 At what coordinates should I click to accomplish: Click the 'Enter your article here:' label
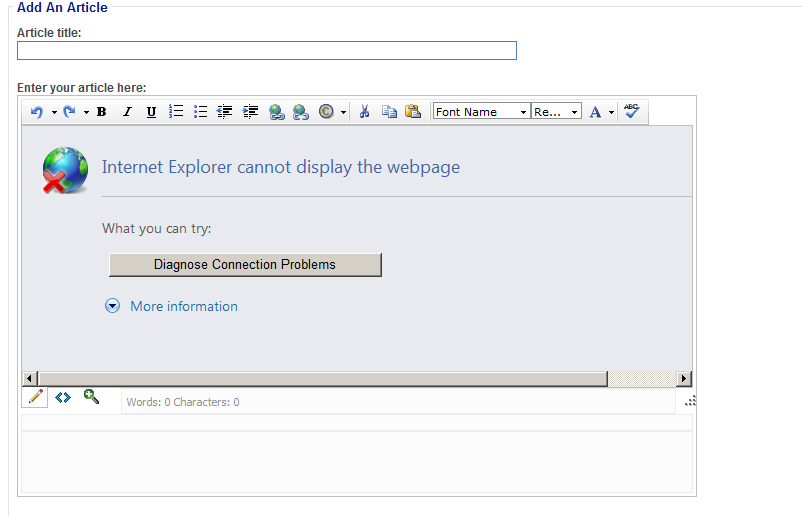[x=82, y=88]
